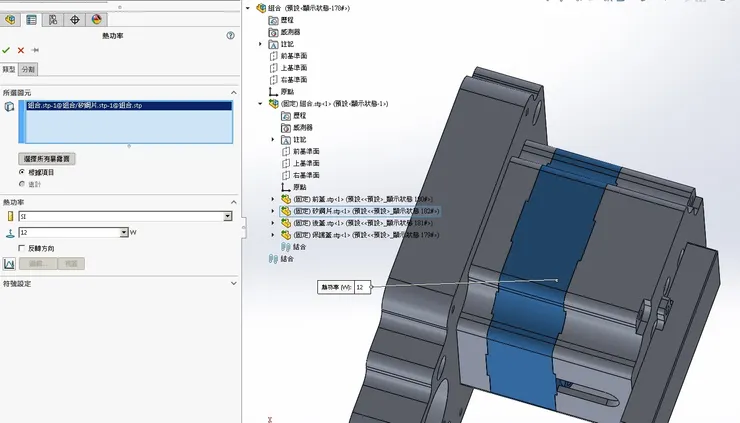
Task: Open the SI units dropdown
Action: (227, 216)
